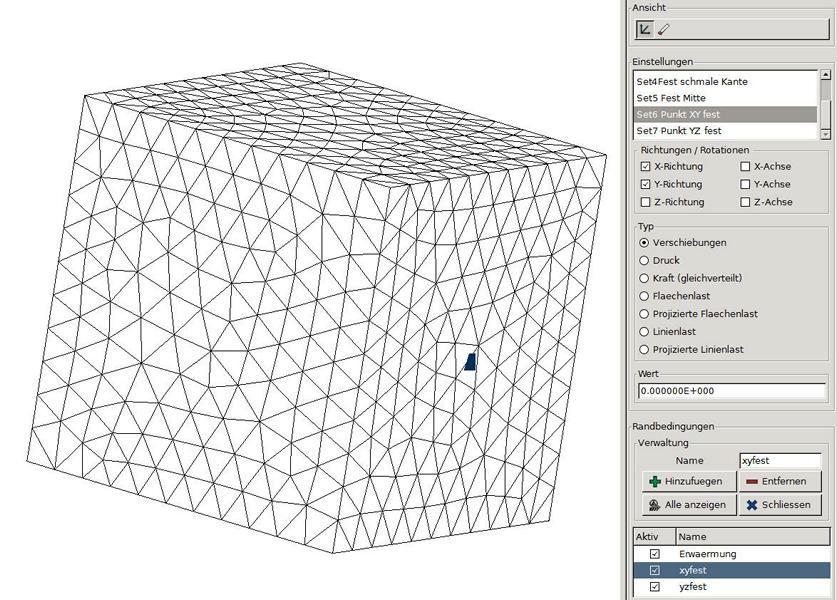Image resolution: width=837 pixels, height=600 pixels.
Task: Click the Alle anzeigen magnifier icon
Action: coord(654,505)
